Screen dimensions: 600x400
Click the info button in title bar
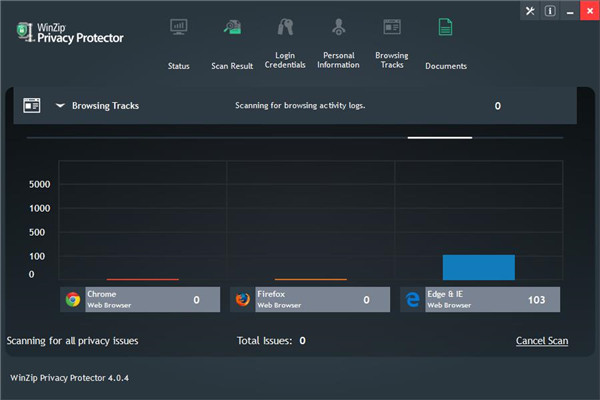tap(549, 11)
